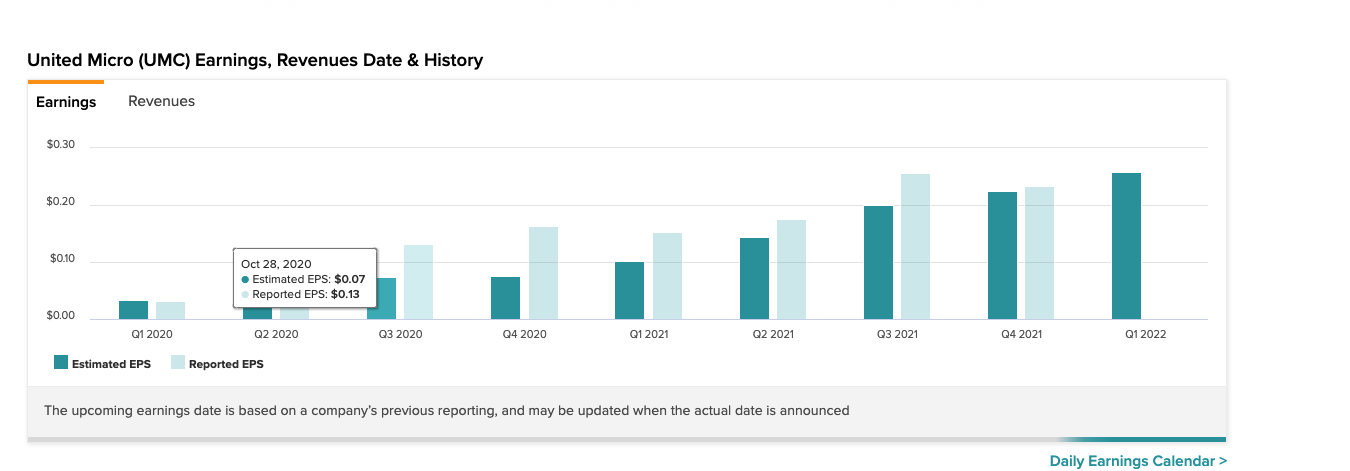Click the Q3 2021 axis label
Viewport: 1350px width, 471px height.
click(x=897, y=335)
